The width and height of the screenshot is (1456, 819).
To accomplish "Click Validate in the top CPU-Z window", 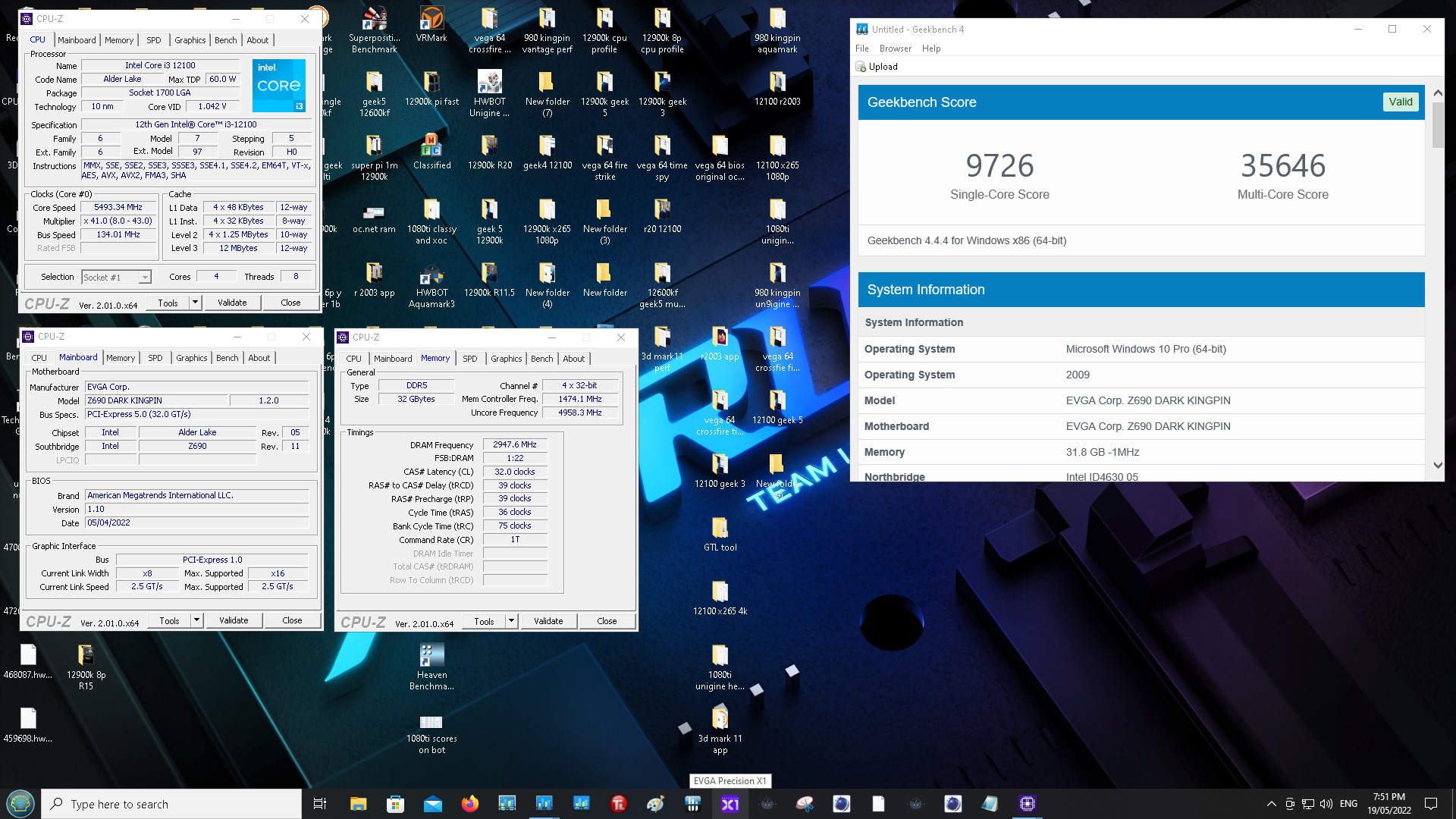I will (x=232, y=303).
